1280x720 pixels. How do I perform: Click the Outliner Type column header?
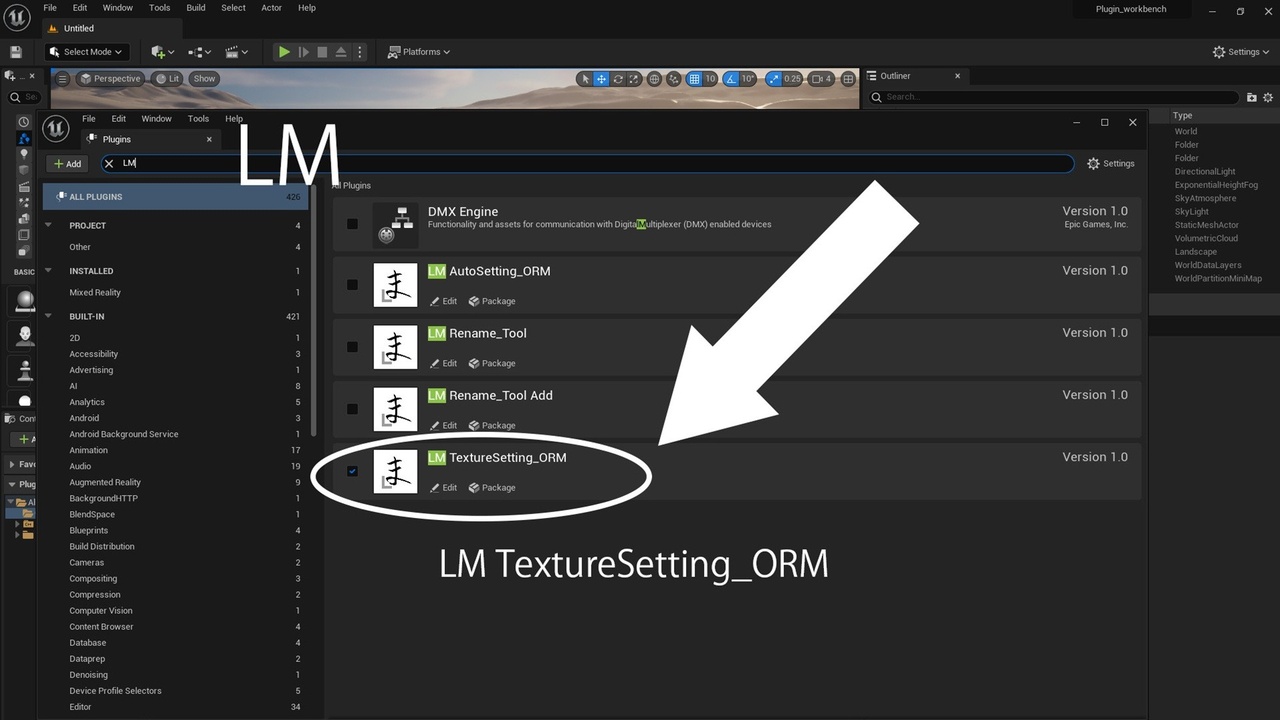tap(1183, 116)
